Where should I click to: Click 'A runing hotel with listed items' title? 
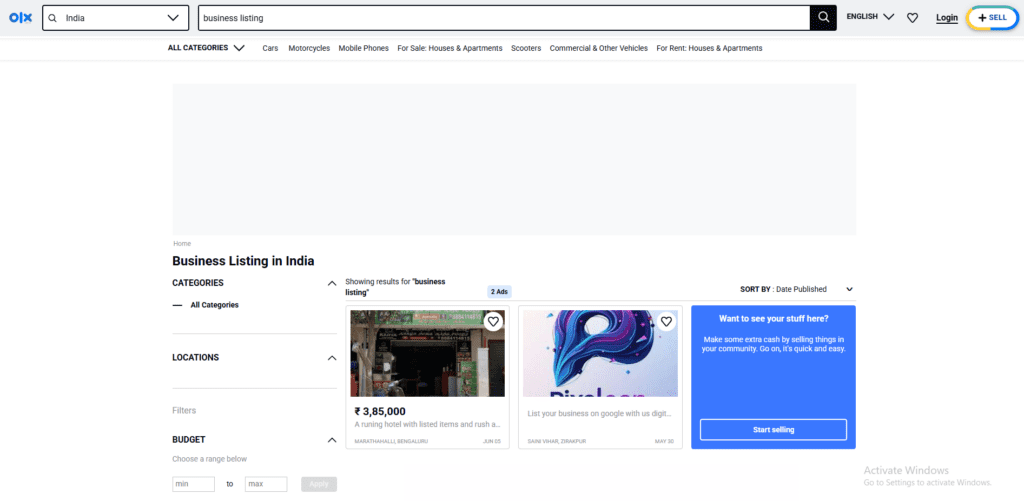[x=428, y=425]
